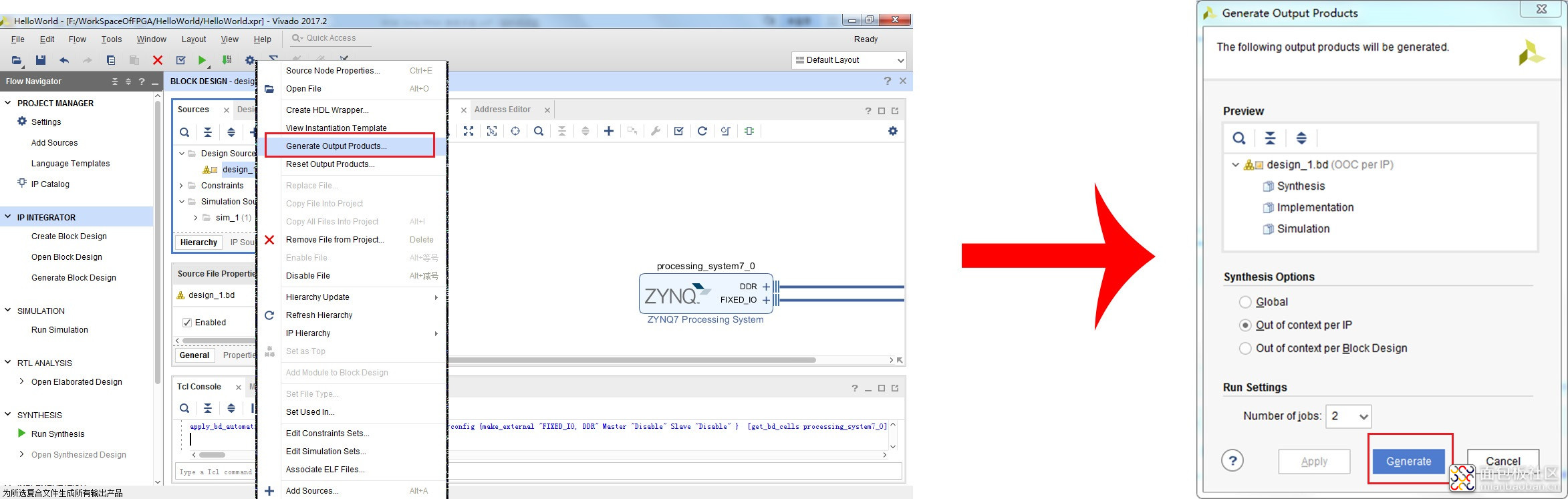Select Out of context per IP

point(1245,325)
